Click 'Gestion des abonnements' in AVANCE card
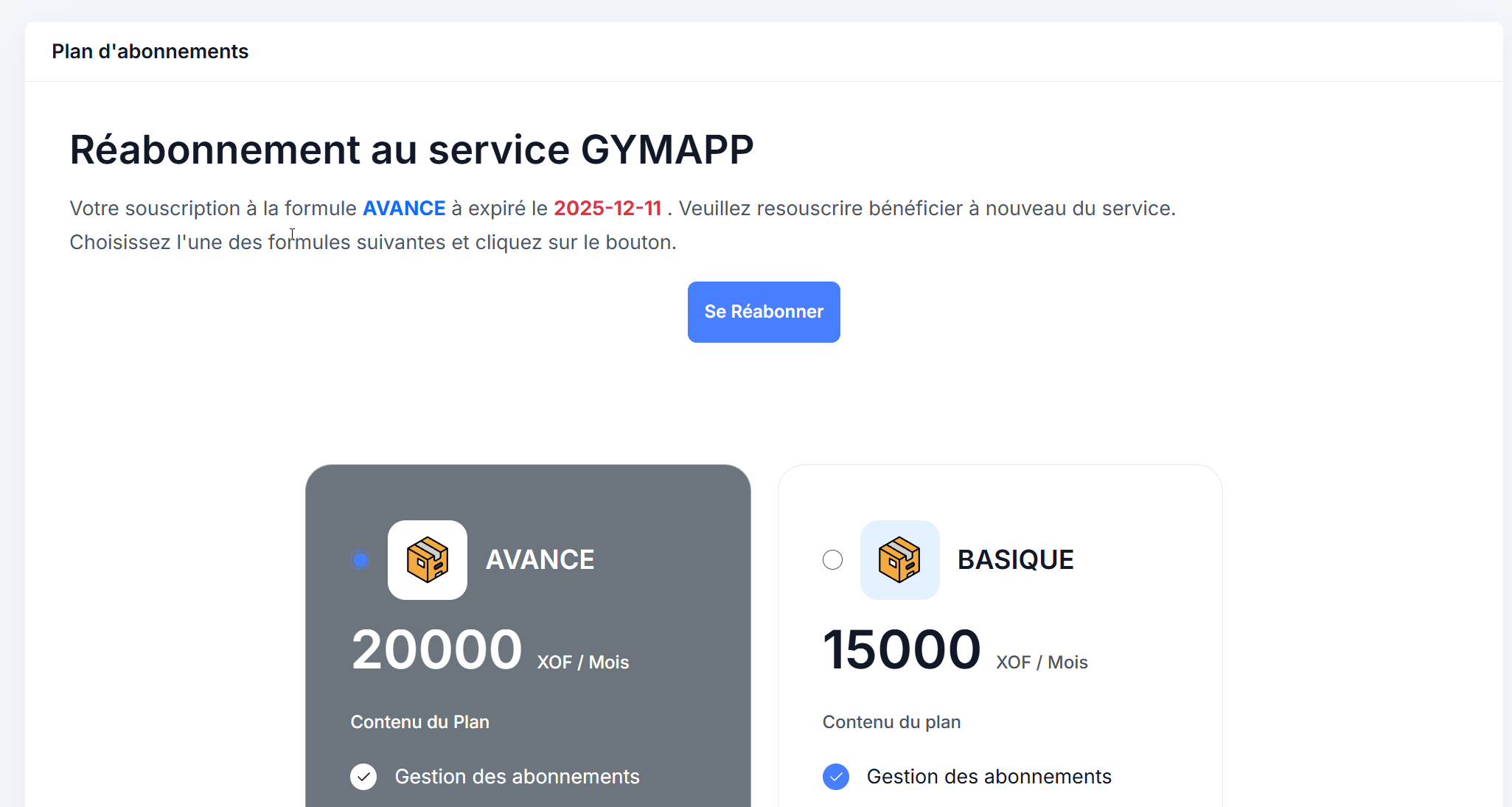This screenshot has height=807, width=1512. [x=518, y=777]
